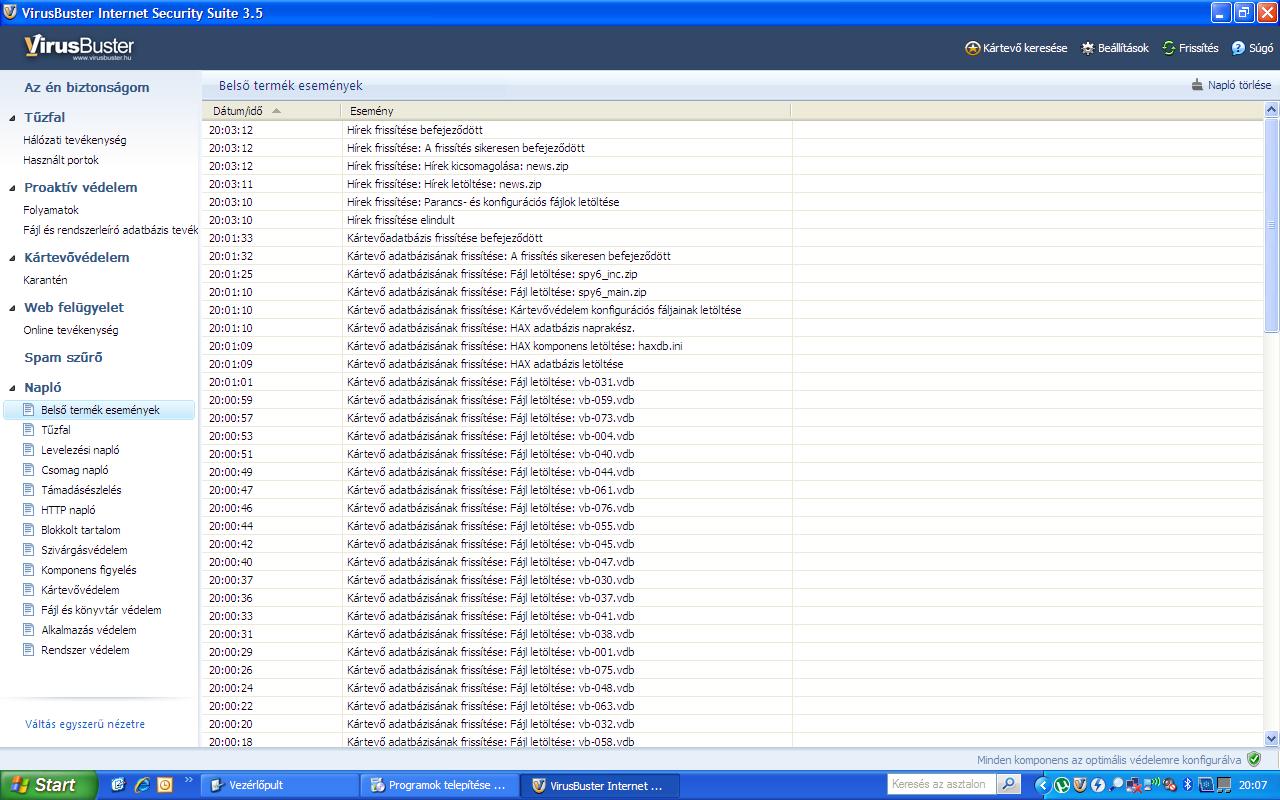This screenshot has height=800, width=1280.
Task: Click Alkalmazás védelem page icon
Action: tap(29, 630)
